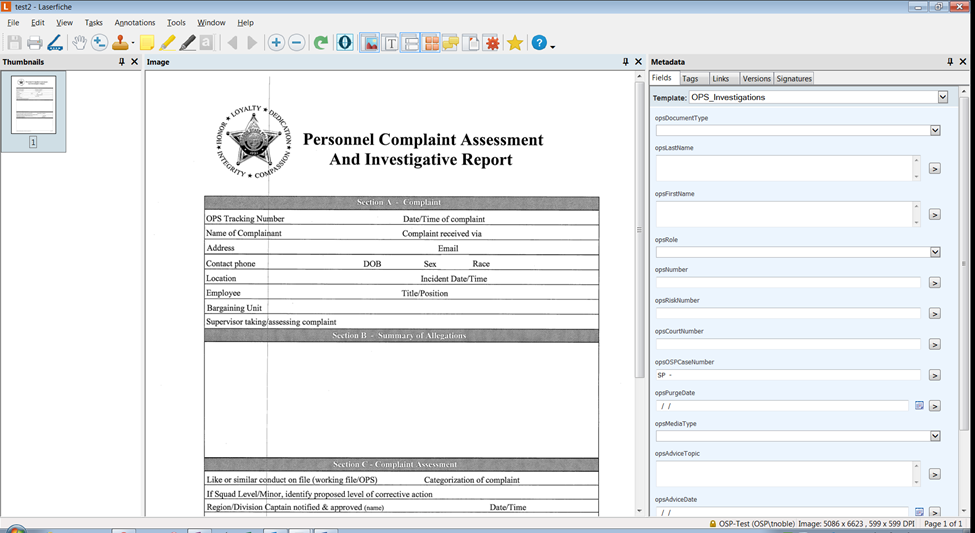Pin the Metadata pane
This screenshot has width=975, height=533.
coord(950,62)
